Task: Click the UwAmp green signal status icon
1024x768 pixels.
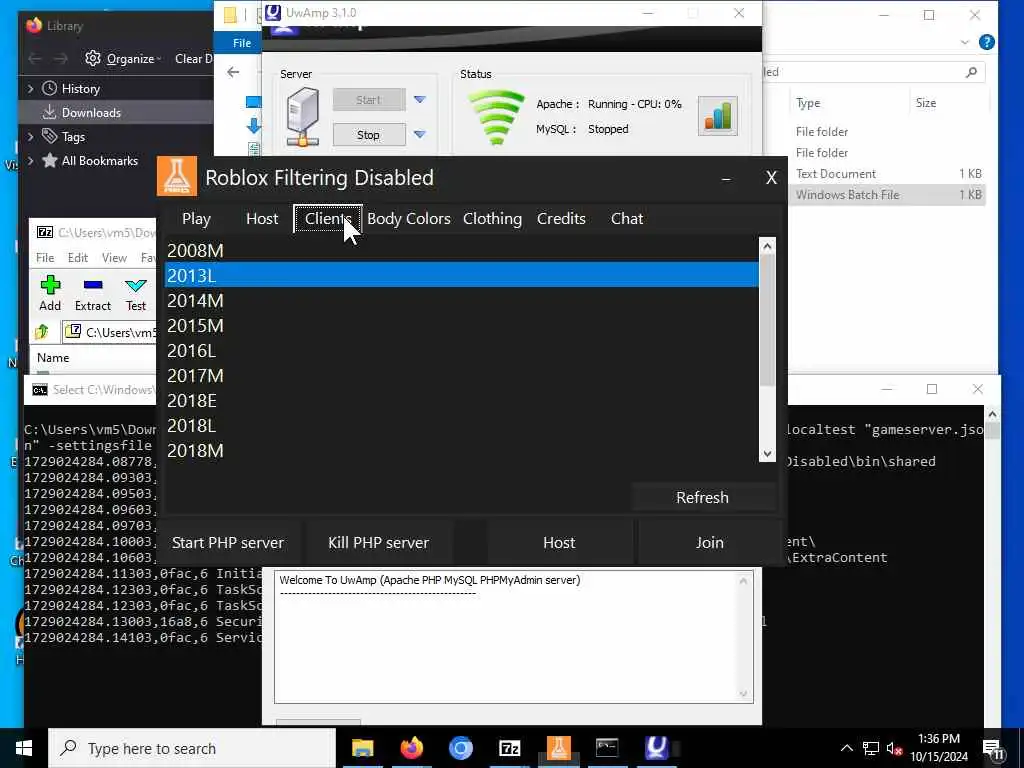Action: pos(496,117)
